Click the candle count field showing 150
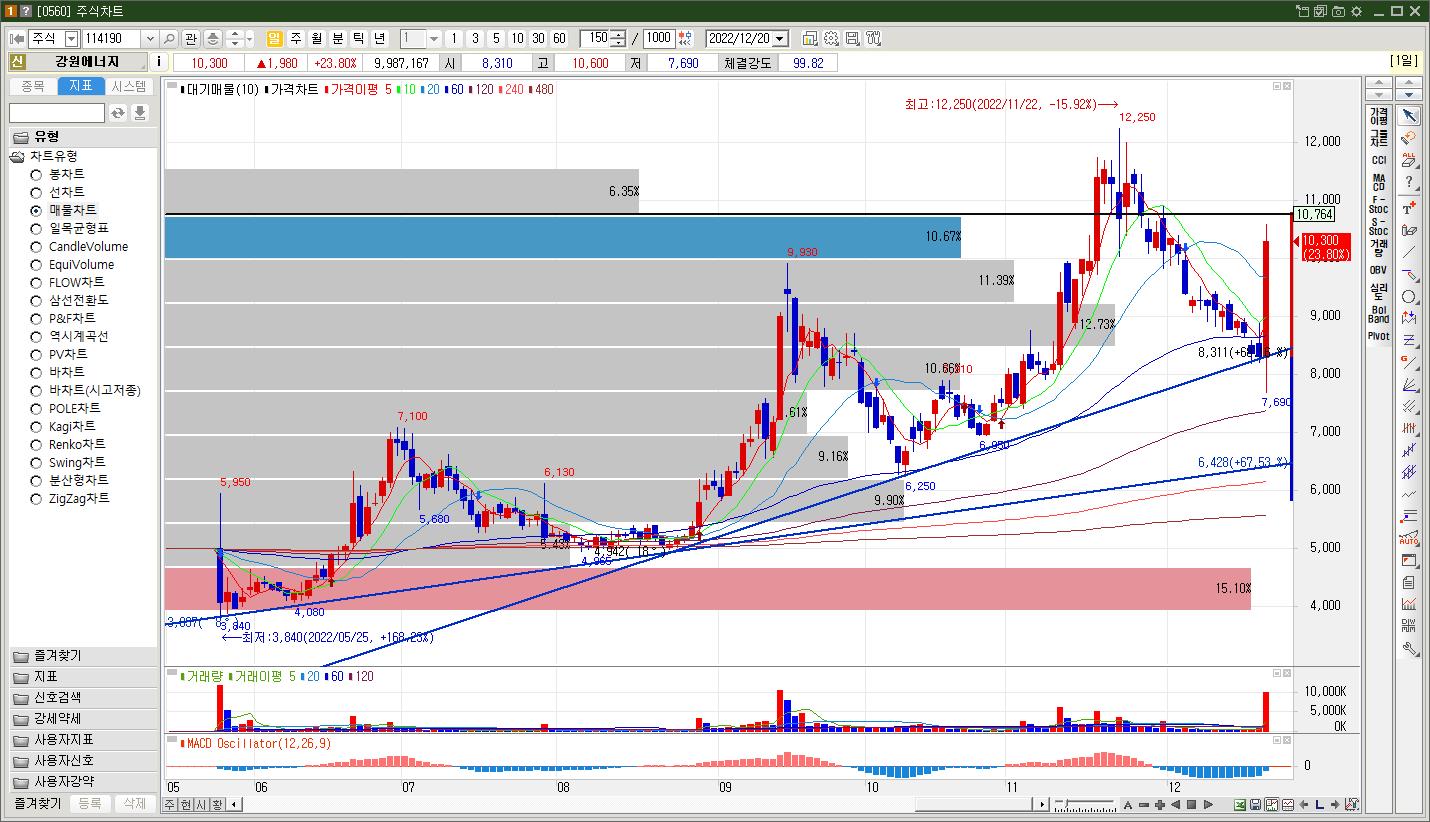The height and width of the screenshot is (822, 1430). tap(596, 38)
